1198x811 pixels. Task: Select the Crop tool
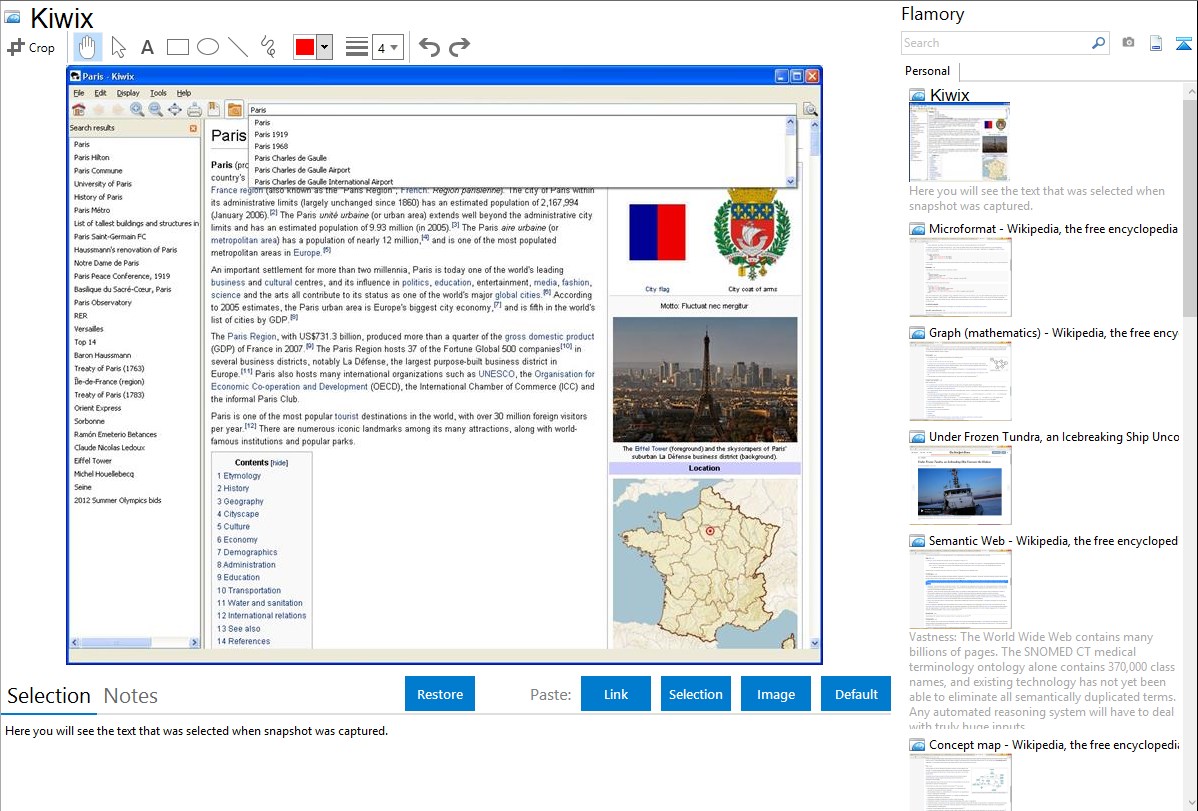pos(31,47)
